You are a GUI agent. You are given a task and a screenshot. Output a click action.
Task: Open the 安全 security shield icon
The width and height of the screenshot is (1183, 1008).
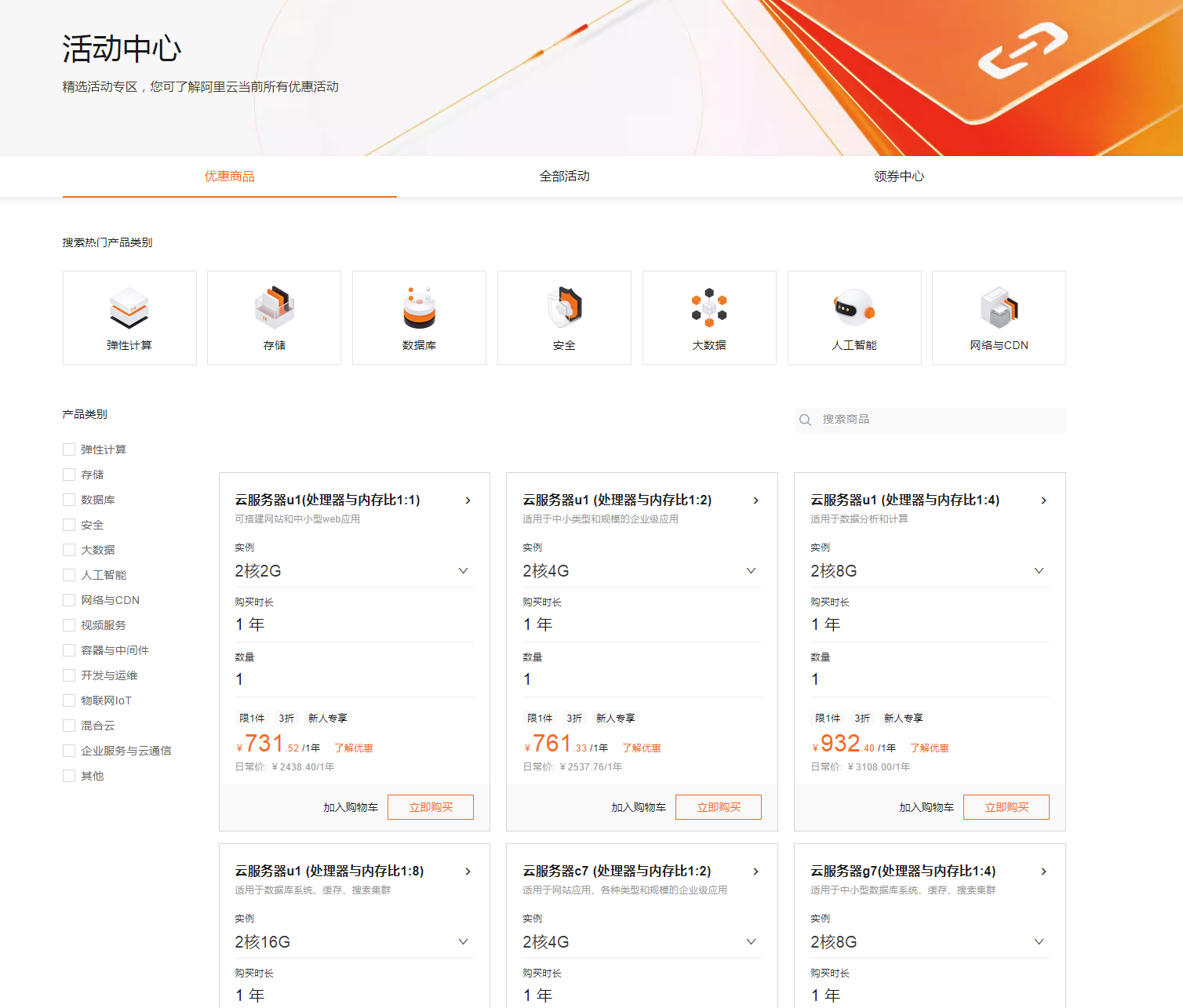coord(564,318)
